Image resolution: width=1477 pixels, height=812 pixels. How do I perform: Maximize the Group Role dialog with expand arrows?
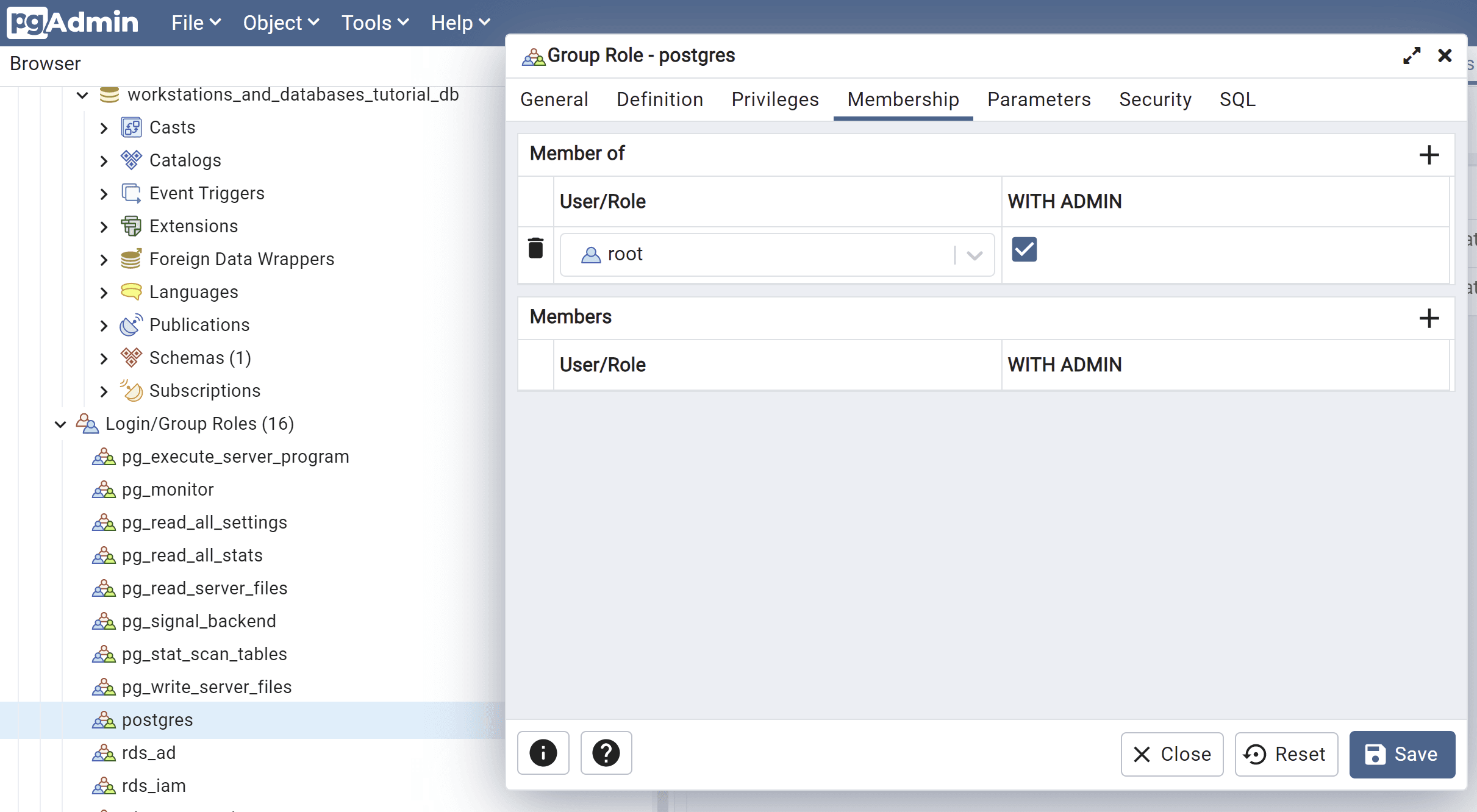[1411, 55]
